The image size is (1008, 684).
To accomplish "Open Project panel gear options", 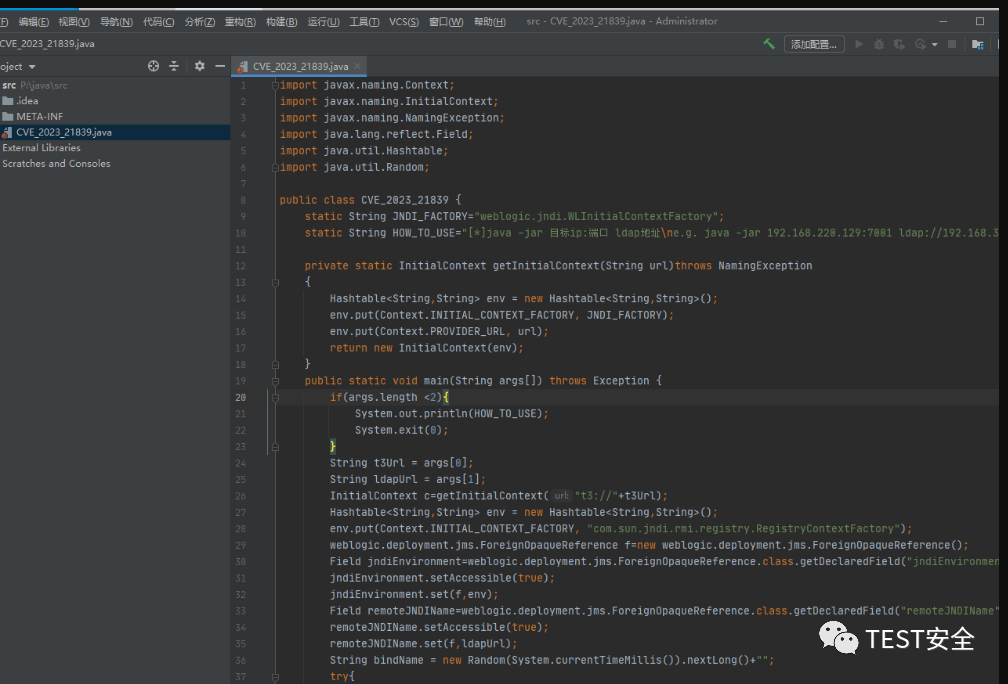I will pos(199,66).
